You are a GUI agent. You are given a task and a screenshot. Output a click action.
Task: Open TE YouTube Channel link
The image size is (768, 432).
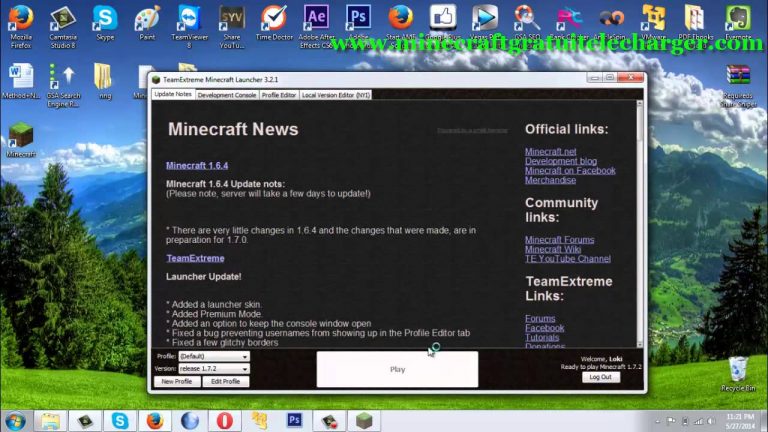[x=568, y=259]
